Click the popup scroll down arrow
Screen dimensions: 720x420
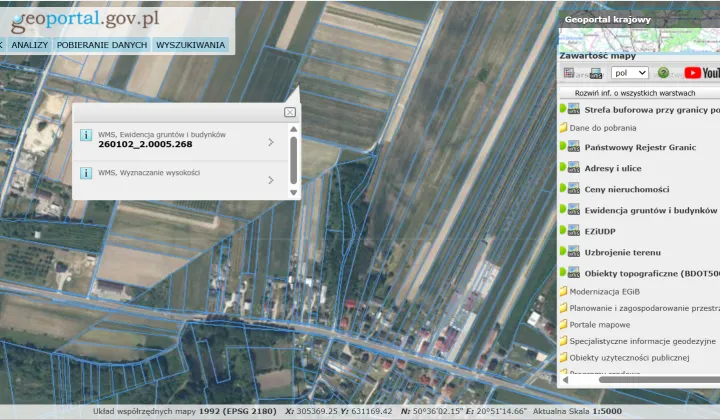pyautogui.click(x=293, y=193)
